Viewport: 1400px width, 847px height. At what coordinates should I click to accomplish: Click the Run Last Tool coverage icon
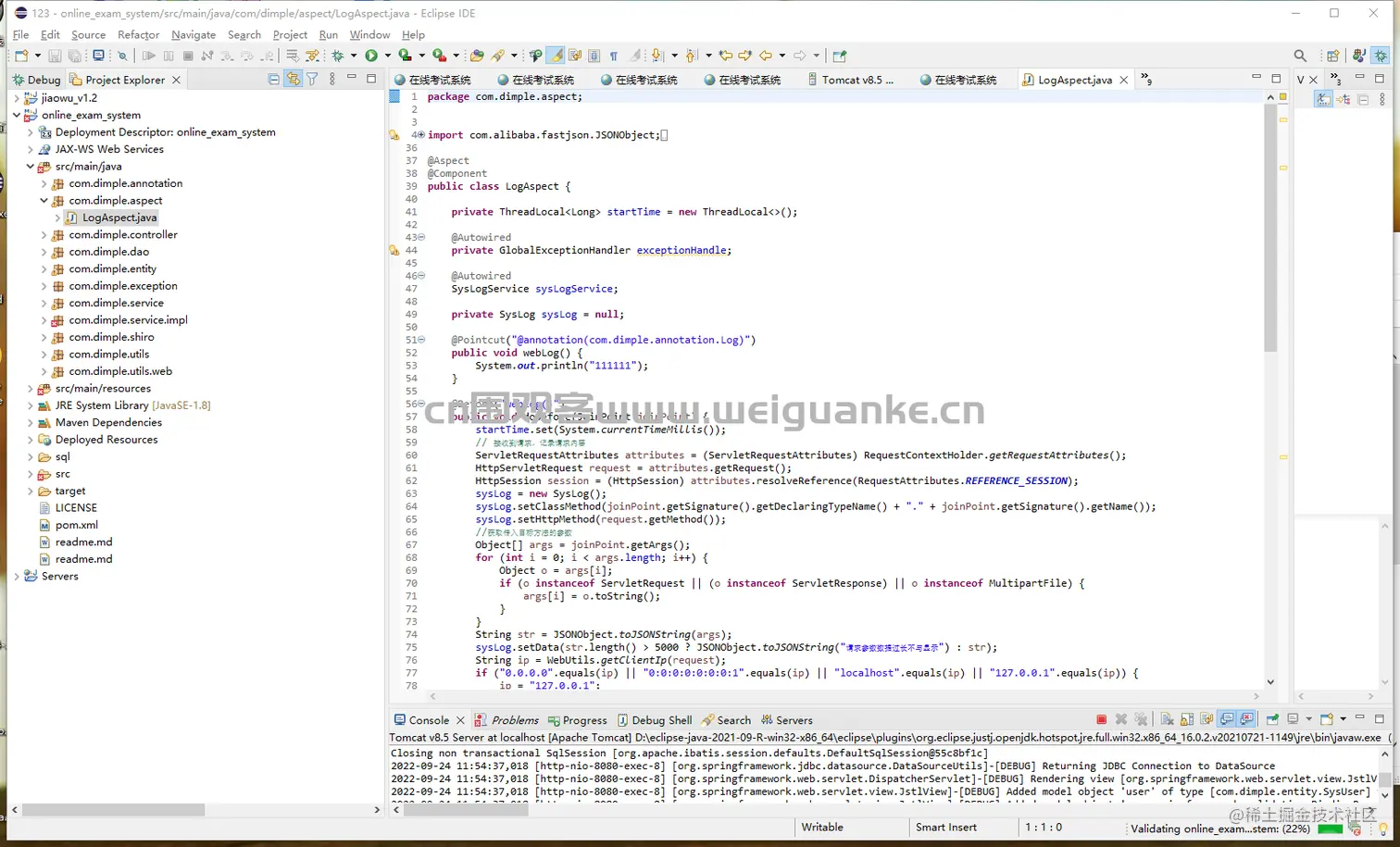tap(405, 56)
